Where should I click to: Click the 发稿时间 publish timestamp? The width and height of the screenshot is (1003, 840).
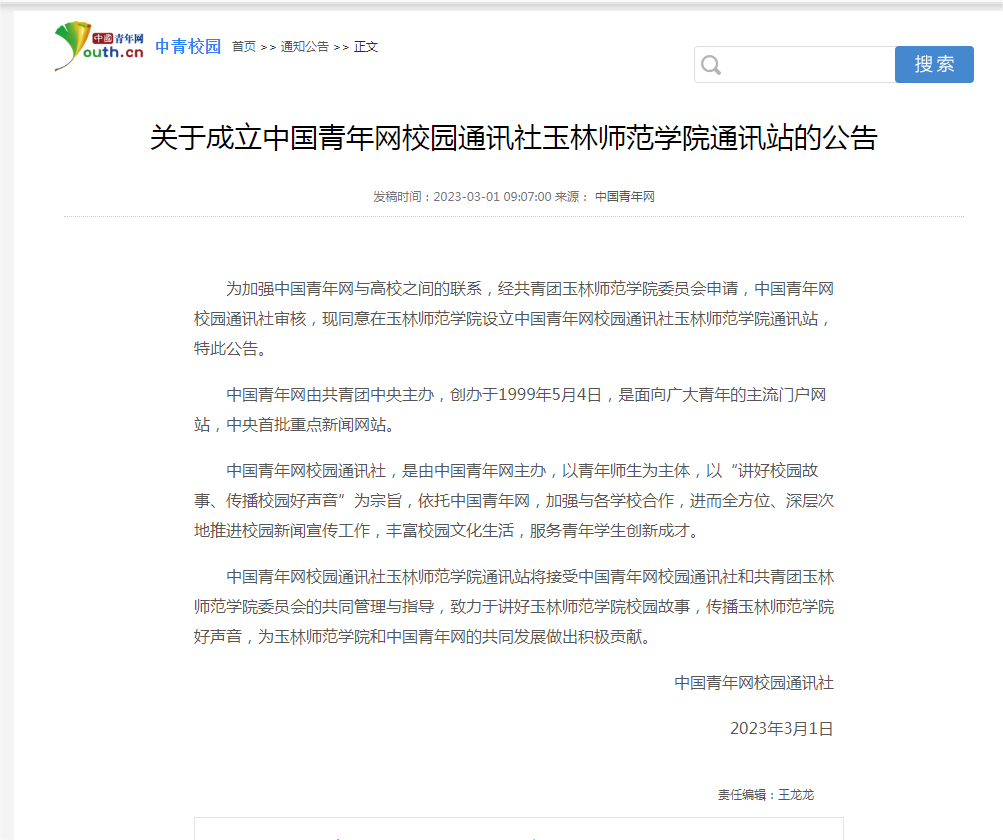[x=462, y=197]
